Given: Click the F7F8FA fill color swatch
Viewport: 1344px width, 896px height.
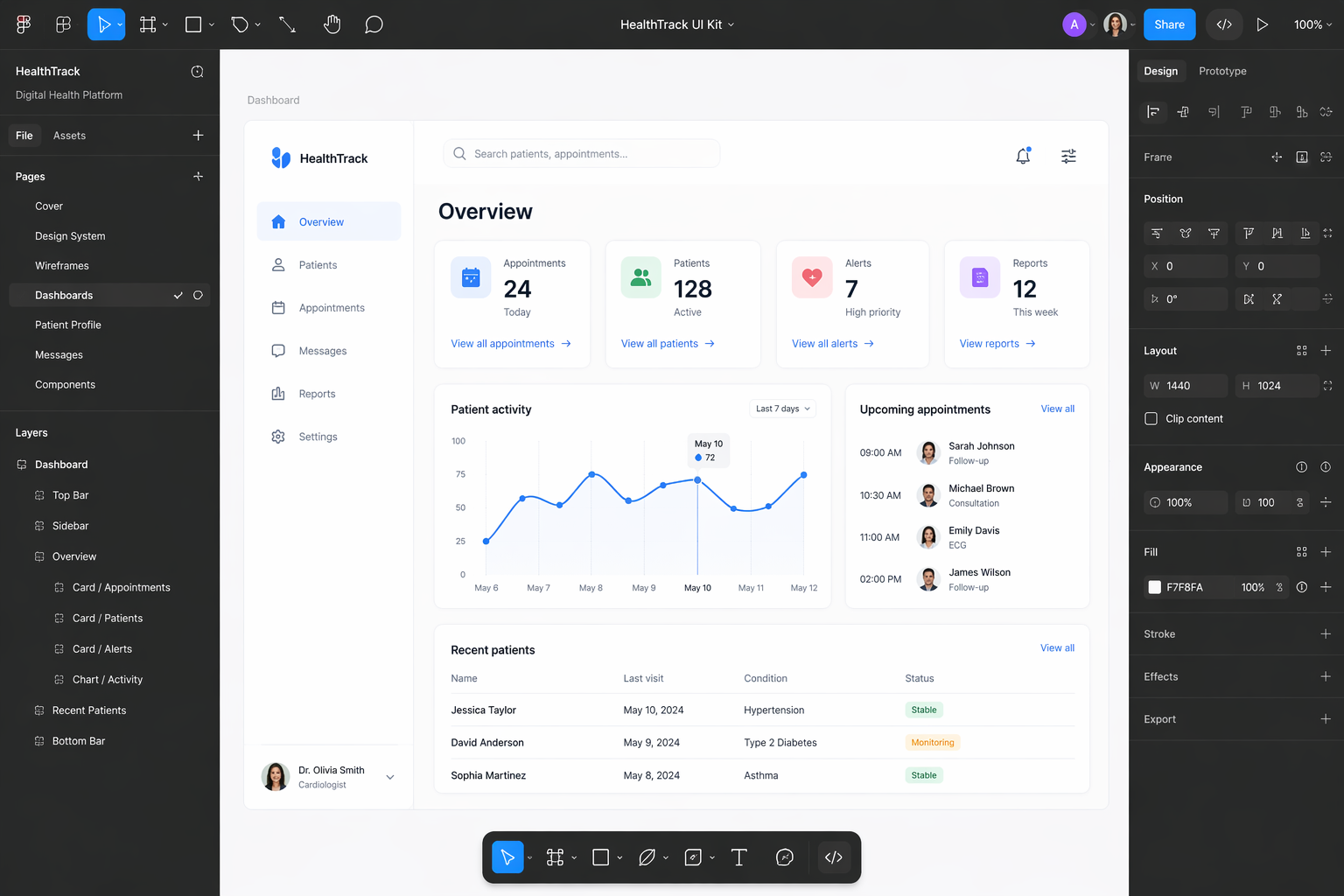Looking at the screenshot, I should [x=1155, y=587].
